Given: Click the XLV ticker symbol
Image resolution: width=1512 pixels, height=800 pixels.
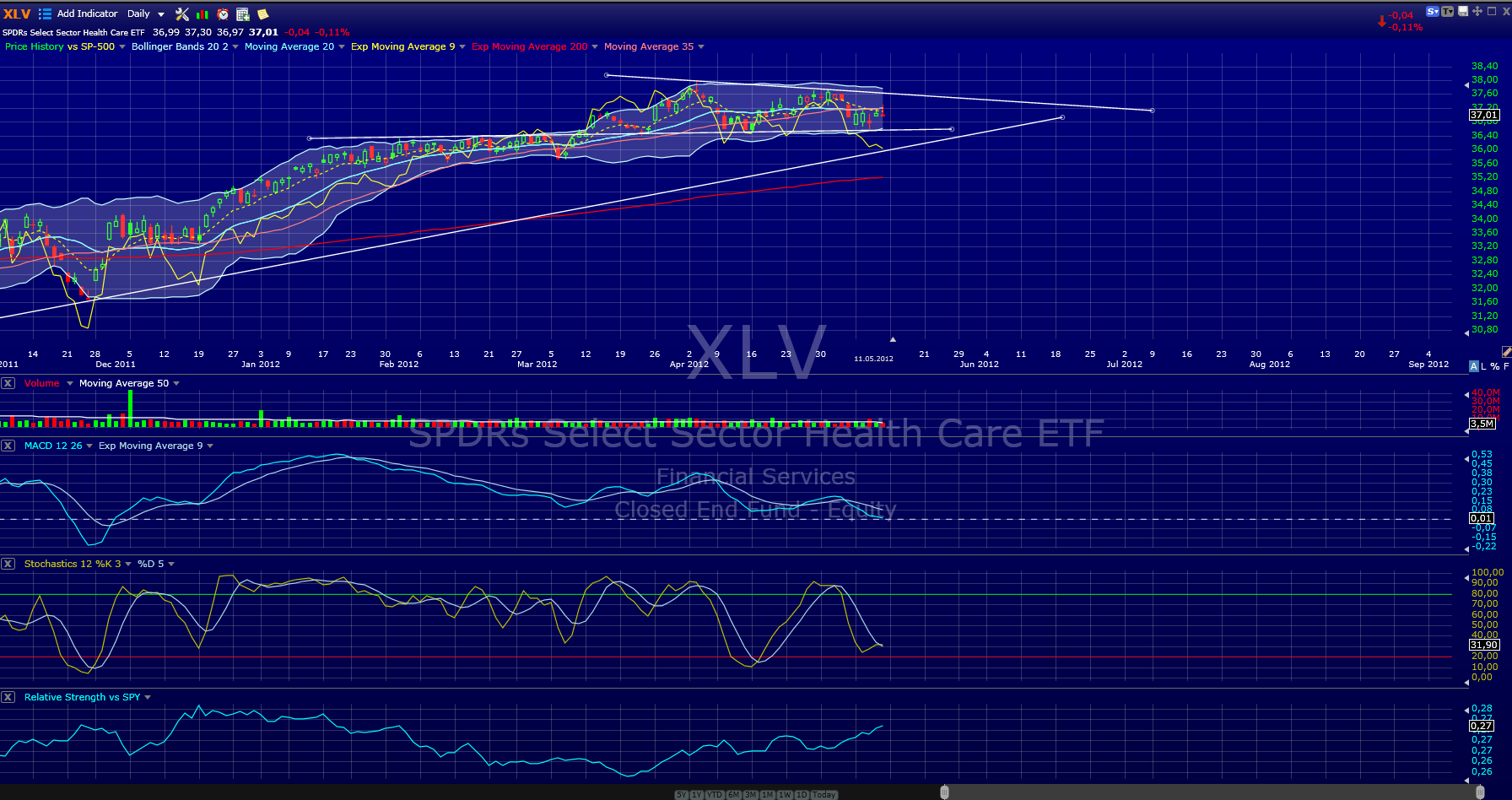Looking at the screenshot, I should pyautogui.click(x=17, y=14).
